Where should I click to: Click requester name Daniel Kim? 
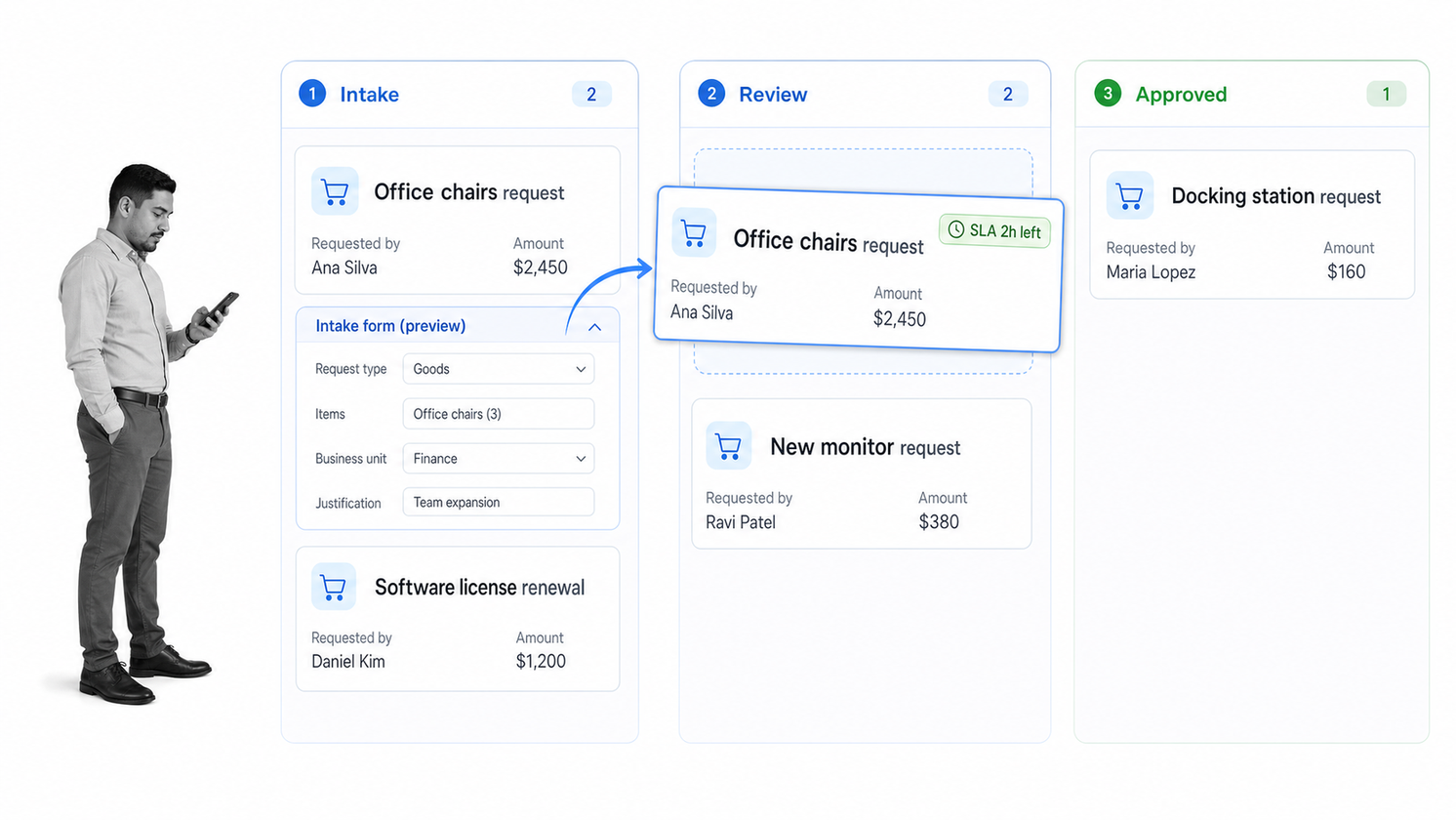348,662
